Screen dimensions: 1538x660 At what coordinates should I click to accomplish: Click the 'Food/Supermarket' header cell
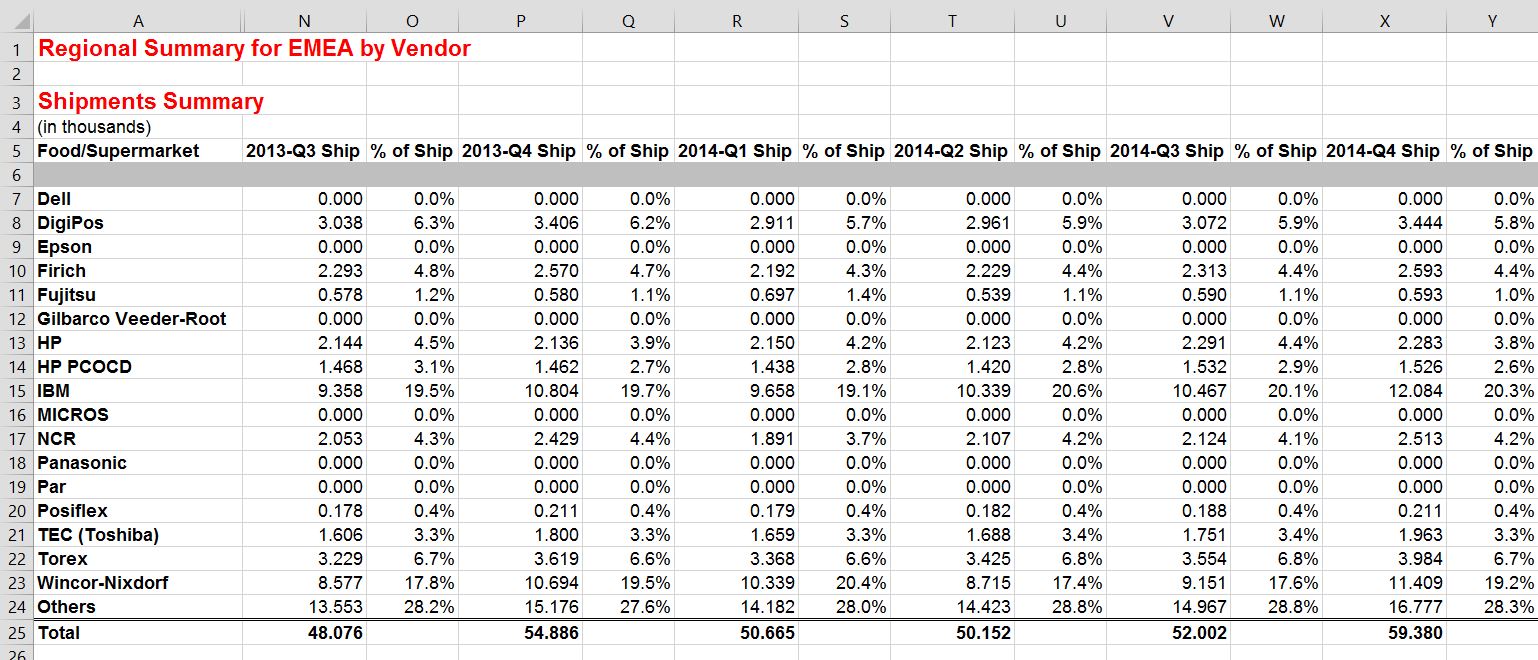point(118,151)
